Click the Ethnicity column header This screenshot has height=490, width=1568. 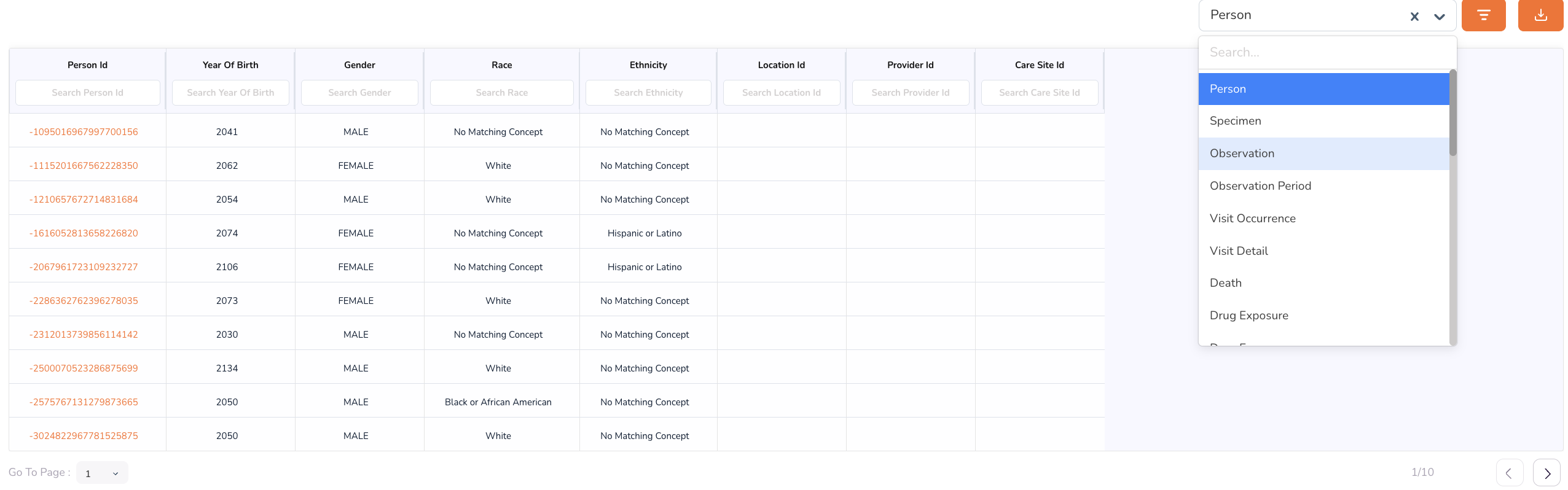point(648,65)
